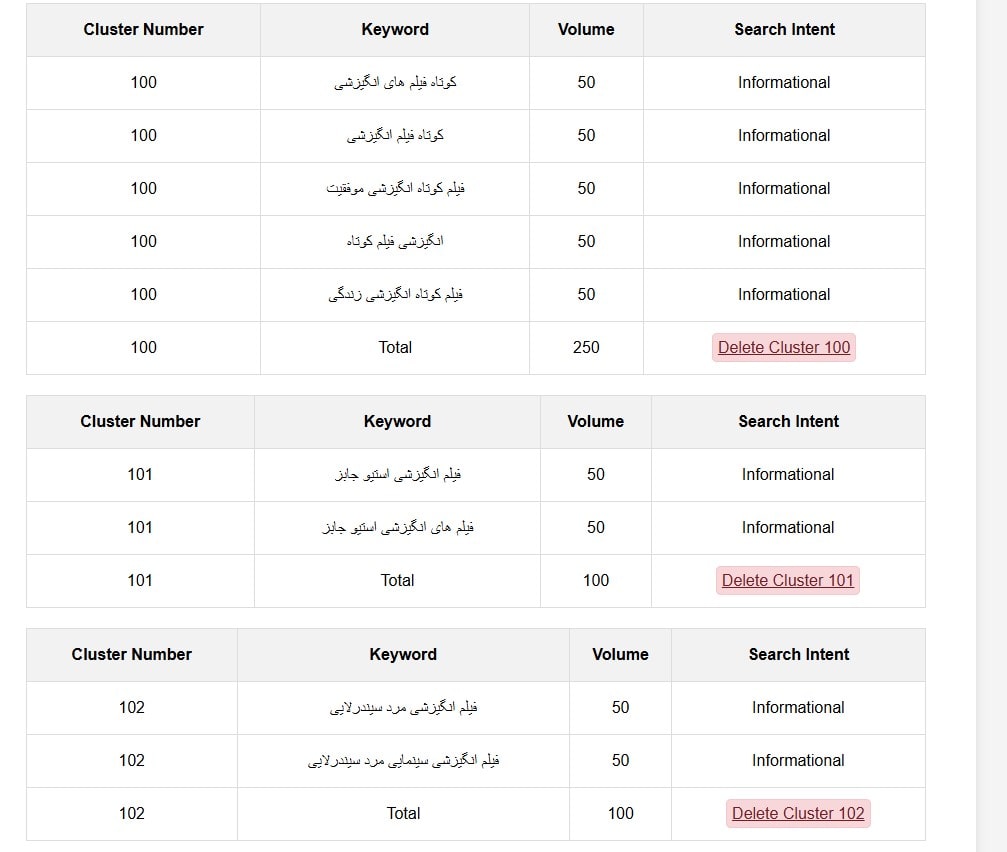
Task: Select the Total label in cluster 102 table
Action: 403,814
